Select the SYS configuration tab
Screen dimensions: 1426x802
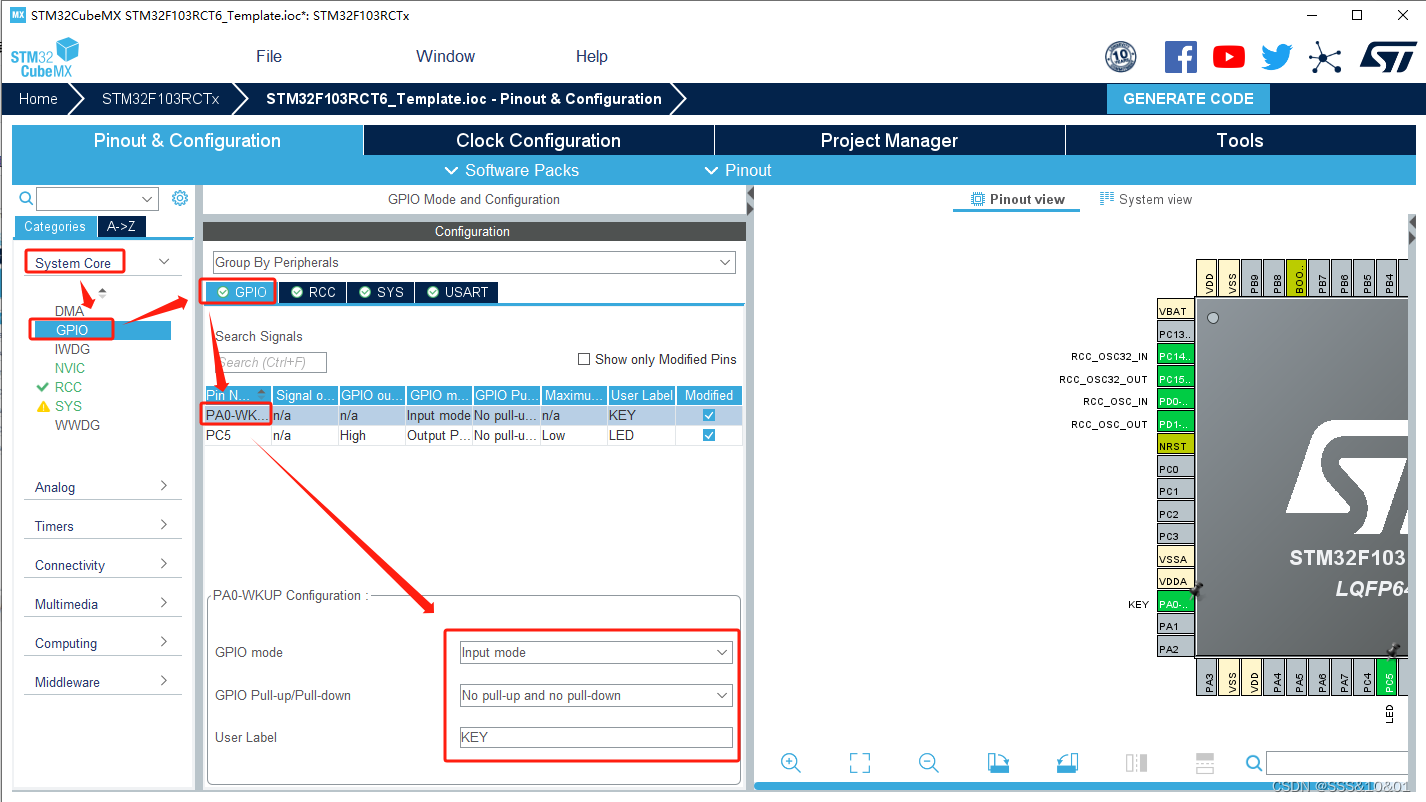click(x=381, y=292)
